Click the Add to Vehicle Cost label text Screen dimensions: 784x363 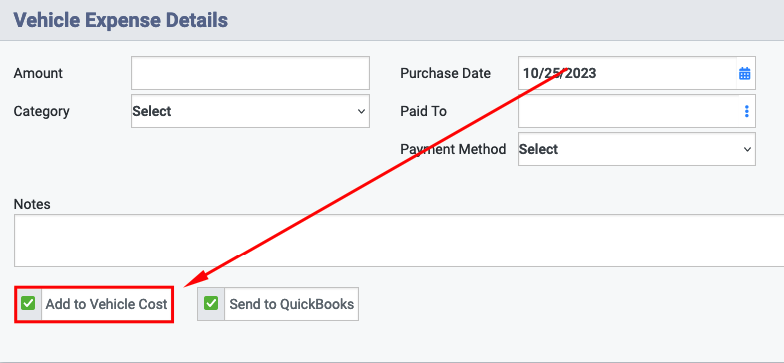pos(106,304)
